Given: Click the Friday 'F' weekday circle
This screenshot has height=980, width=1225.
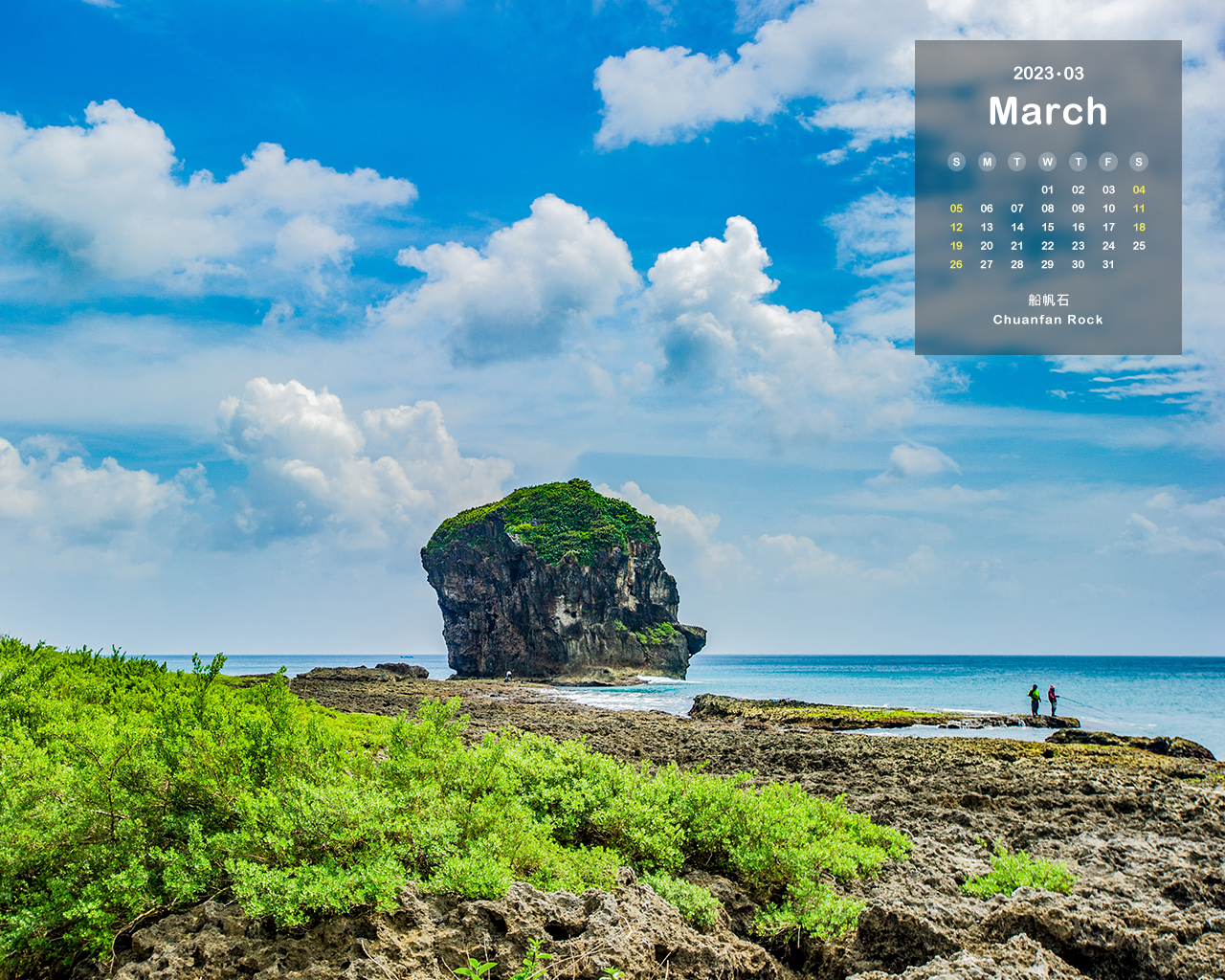Looking at the screenshot, I should (1108, 162).
